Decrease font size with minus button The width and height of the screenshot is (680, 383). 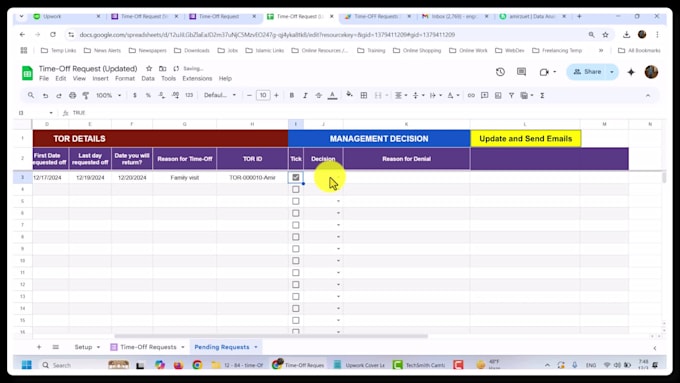pos(249,95)
